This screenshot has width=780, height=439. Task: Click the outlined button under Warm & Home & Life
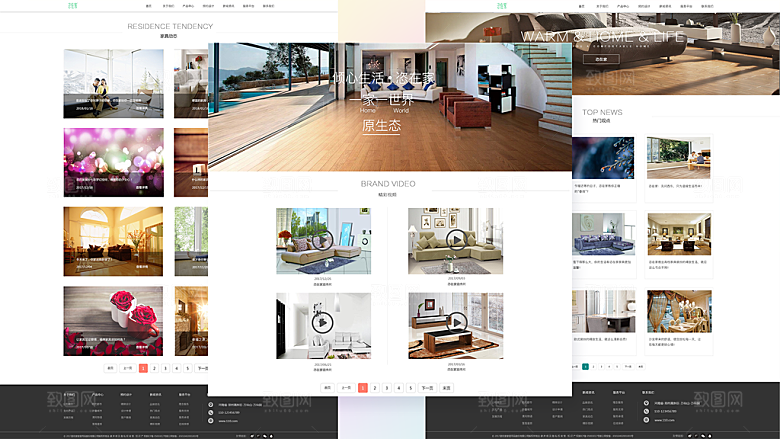tap(601, 59)
